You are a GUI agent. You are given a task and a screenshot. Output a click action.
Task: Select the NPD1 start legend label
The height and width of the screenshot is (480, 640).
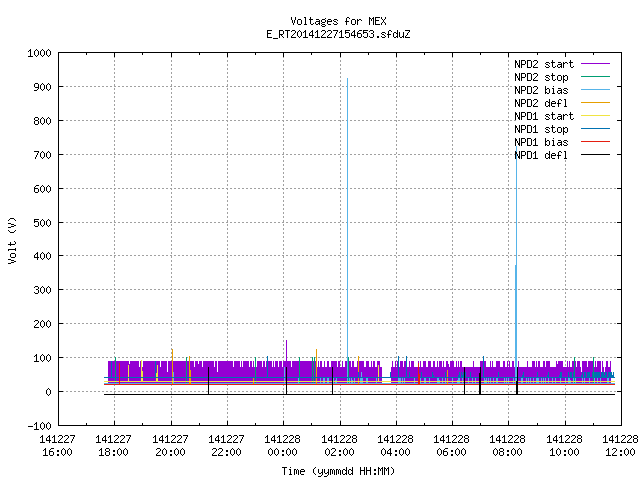(x=544, y=116)
